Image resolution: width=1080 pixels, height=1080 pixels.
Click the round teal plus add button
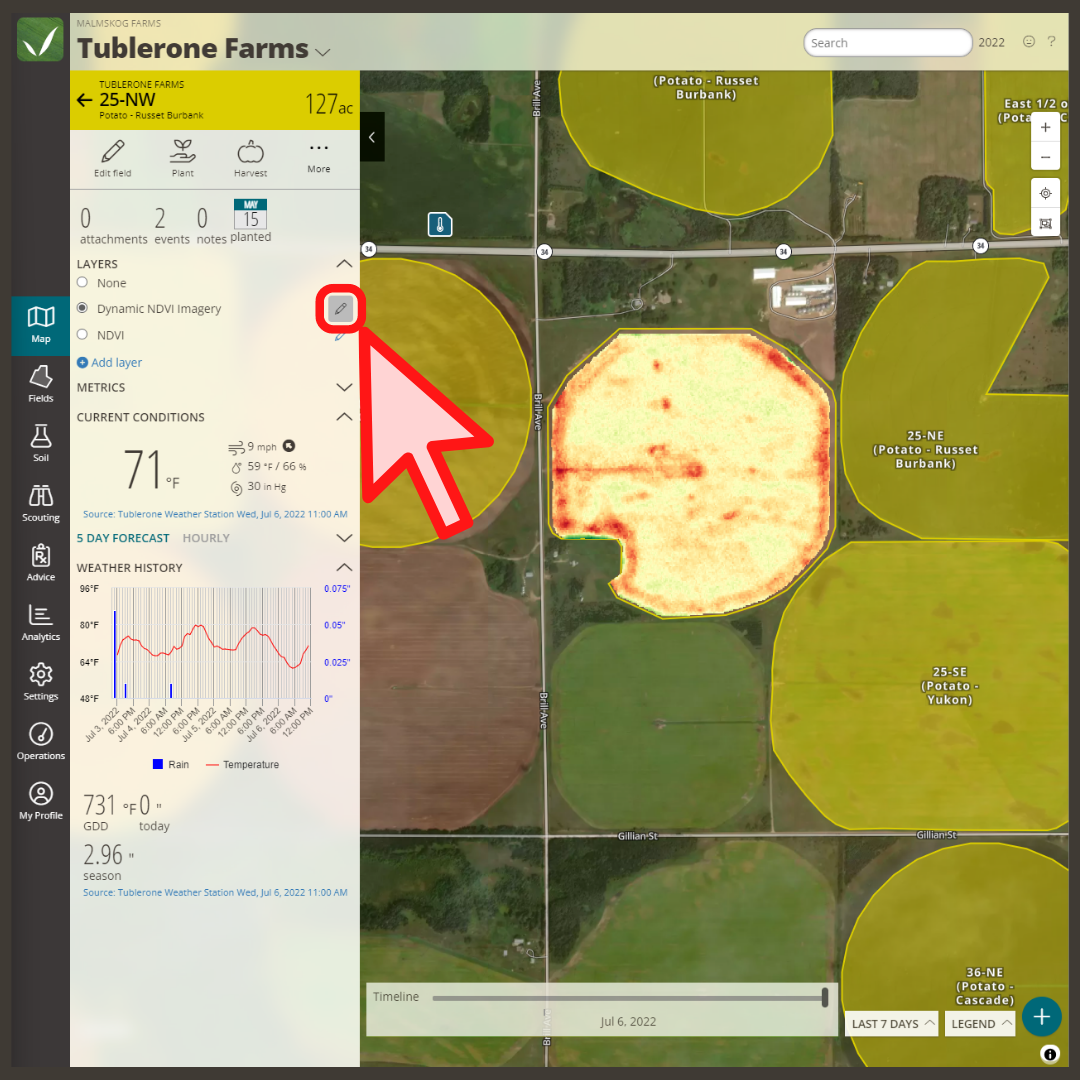pos(1041,1017)
